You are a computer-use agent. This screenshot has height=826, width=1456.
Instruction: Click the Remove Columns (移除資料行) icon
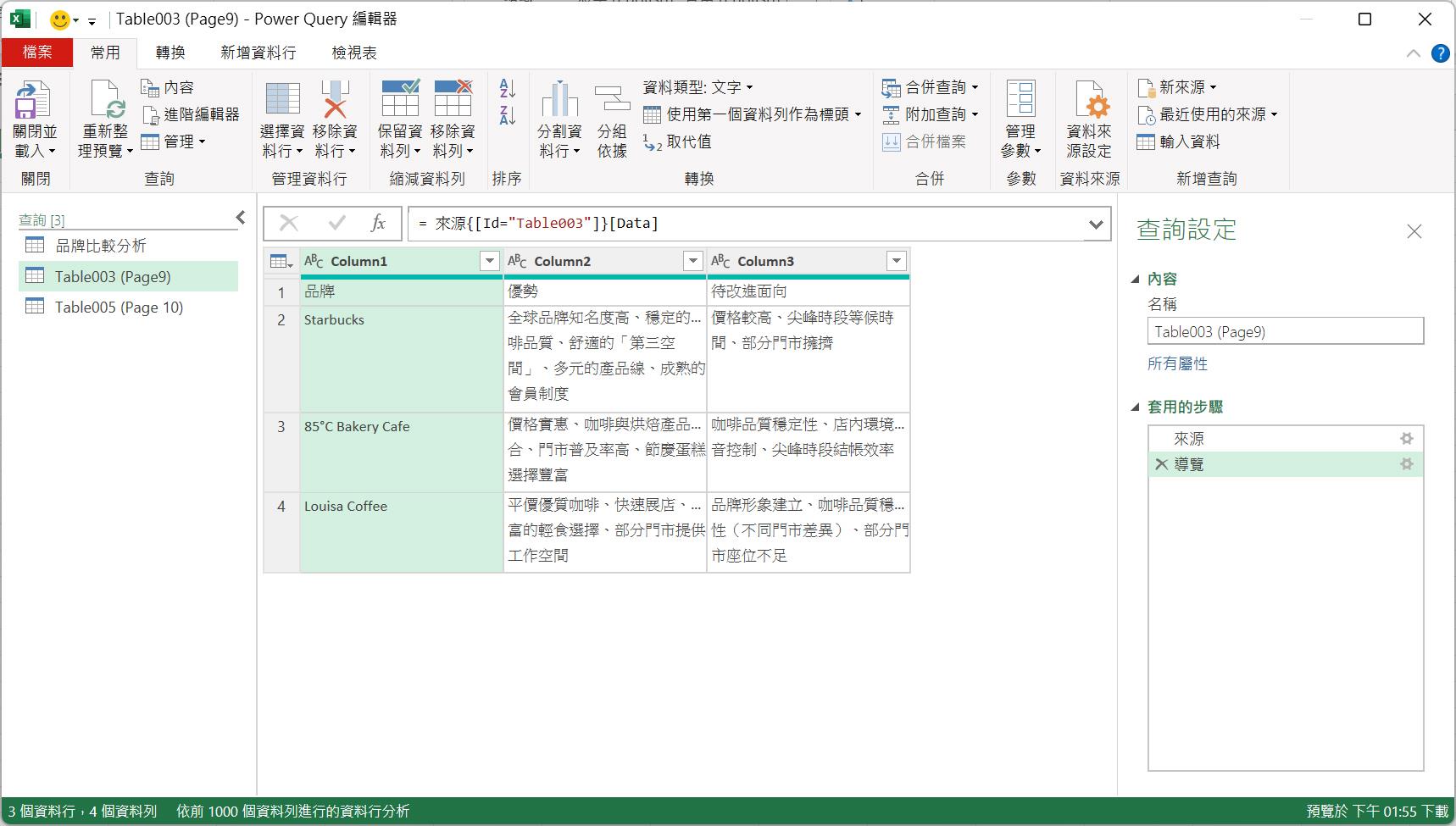pos(335,101)
